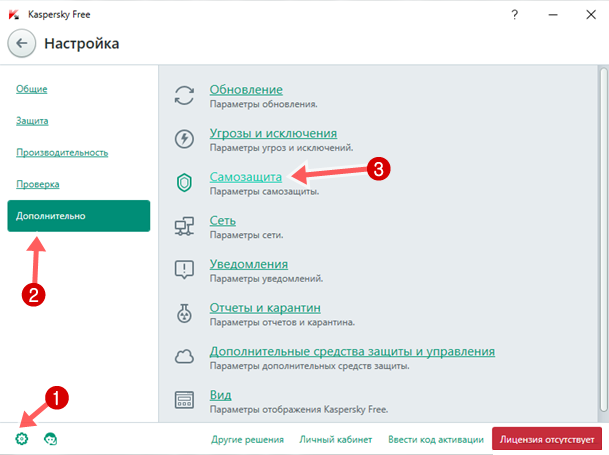The width and height of the screenshot is (609, 455).
Task: Click Параметры отчетов и карантина. text
Action: pos(282,322)
